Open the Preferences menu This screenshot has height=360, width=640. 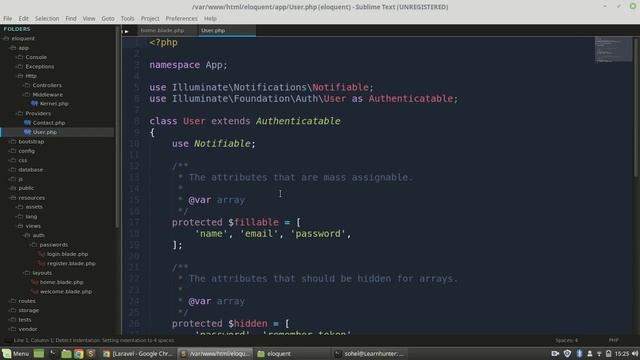point(181,18)
